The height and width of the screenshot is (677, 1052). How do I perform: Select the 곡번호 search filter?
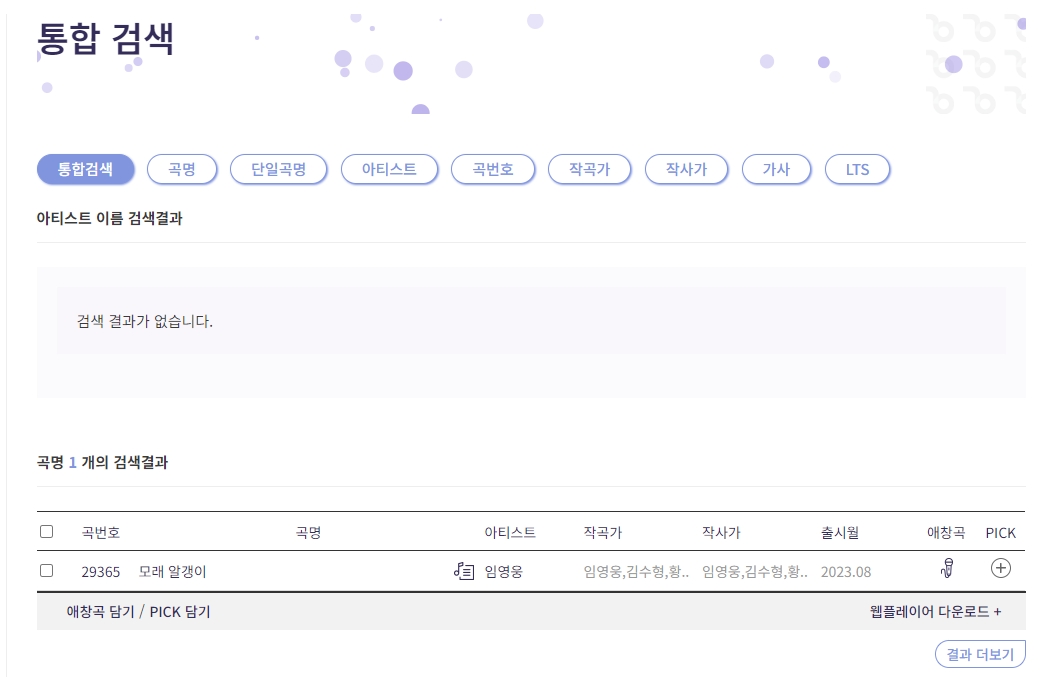(x=493, y=169)
